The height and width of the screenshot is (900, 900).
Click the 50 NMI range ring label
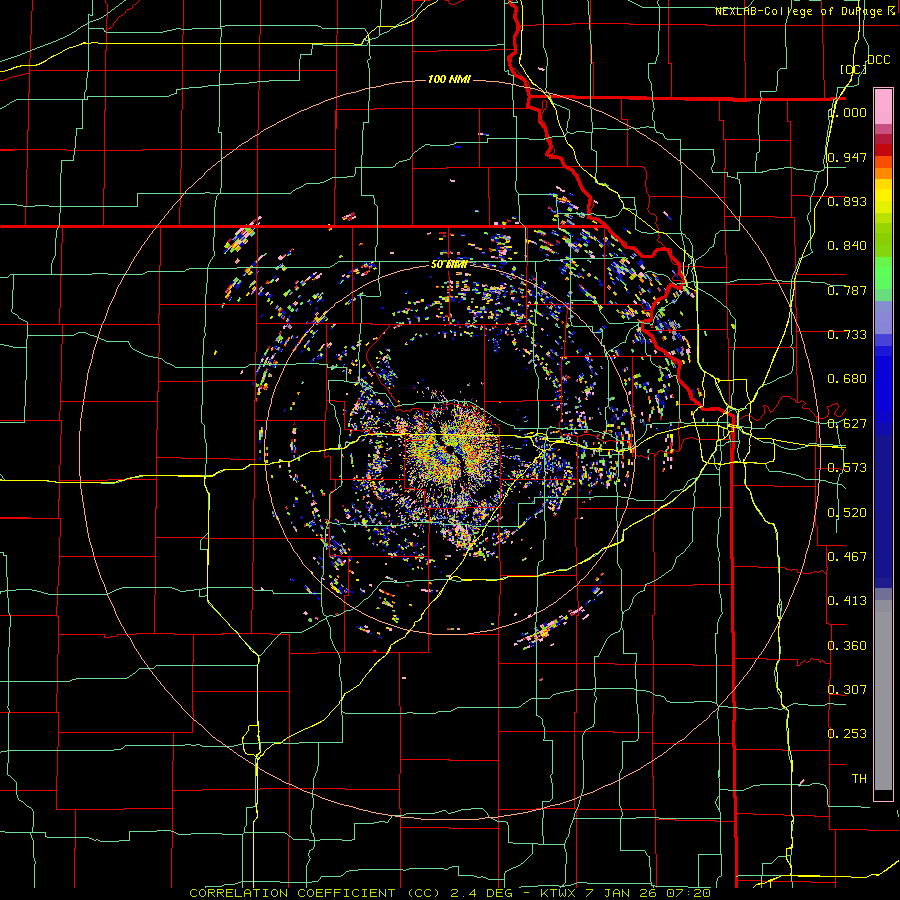click(x=449, y=265)
